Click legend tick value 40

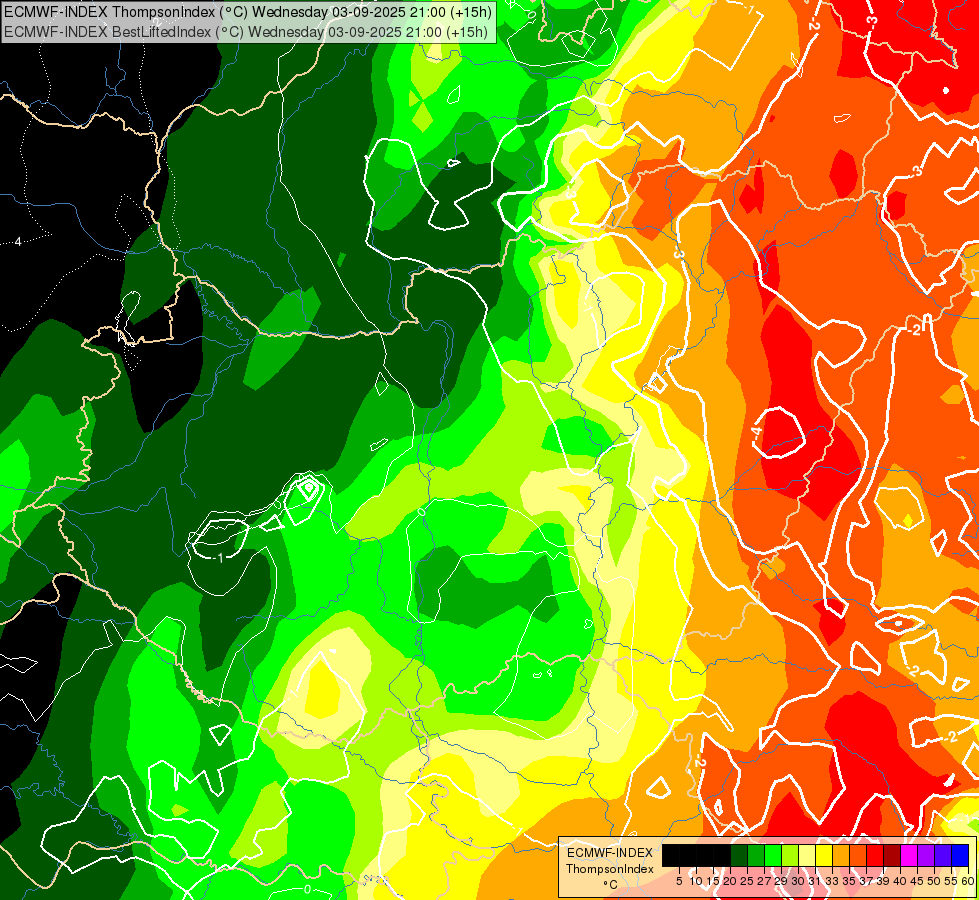900,881
